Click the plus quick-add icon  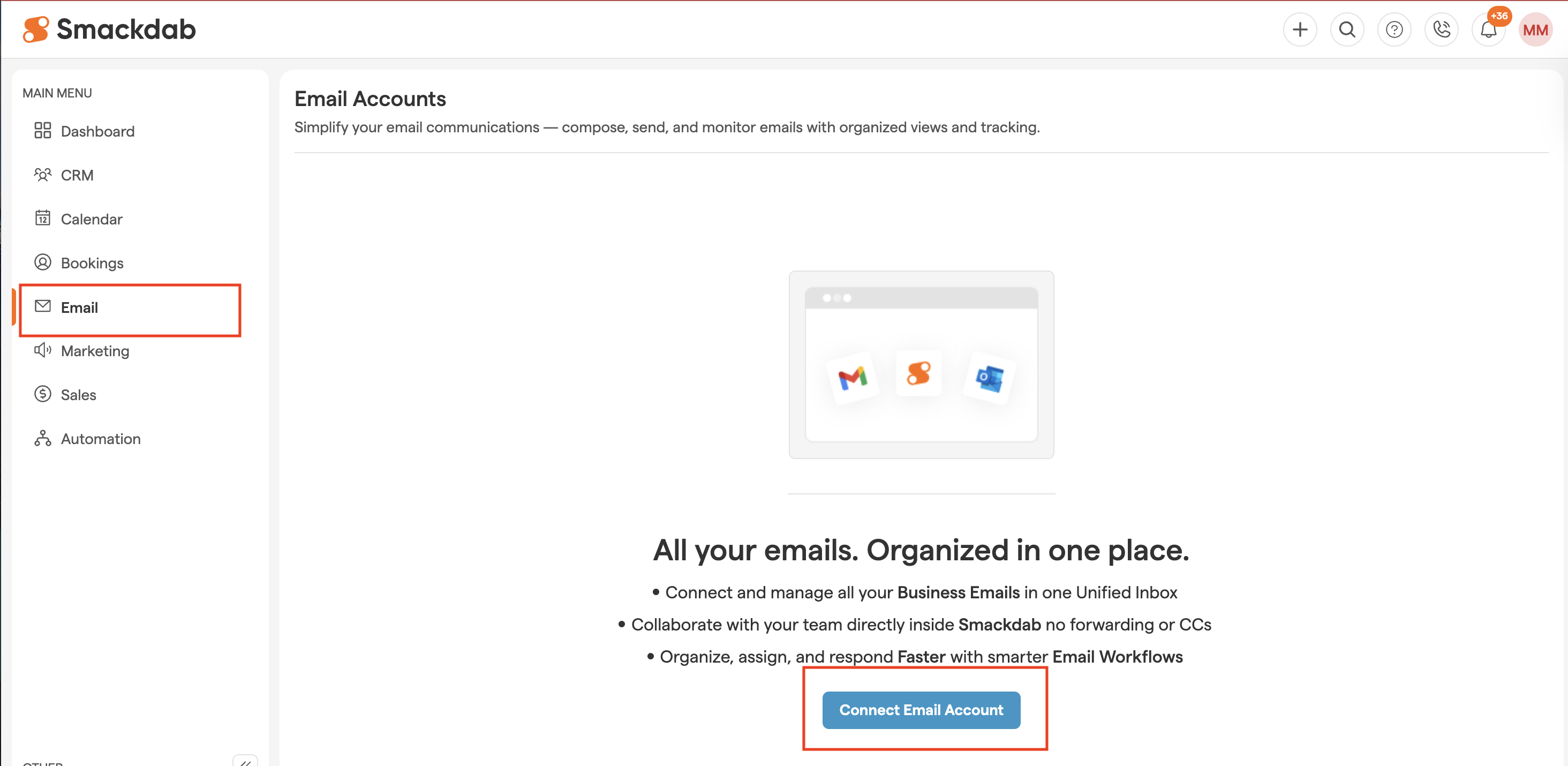click(x=1300, y=29)
